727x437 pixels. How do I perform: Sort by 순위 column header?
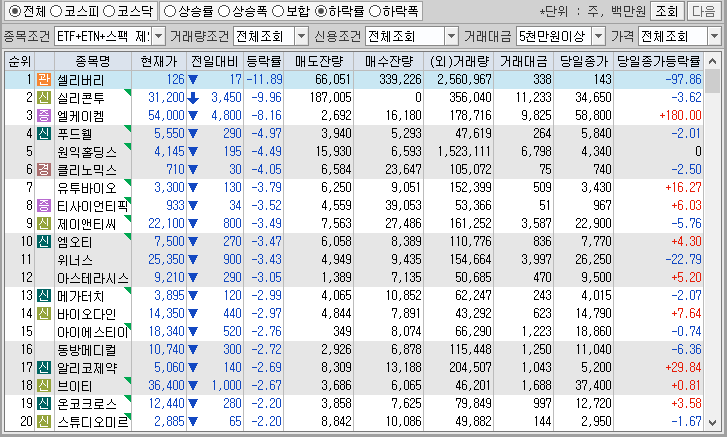[20, 61]
